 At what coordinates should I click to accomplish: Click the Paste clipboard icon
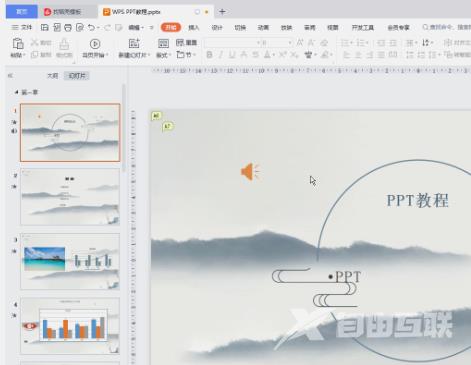[x=18, y=44]
